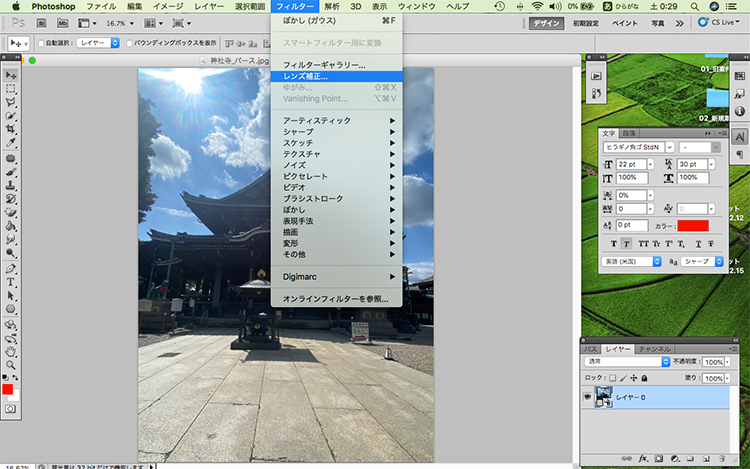Switch to the パス tab
Viewport: 750px width, 469px height.
590,349
